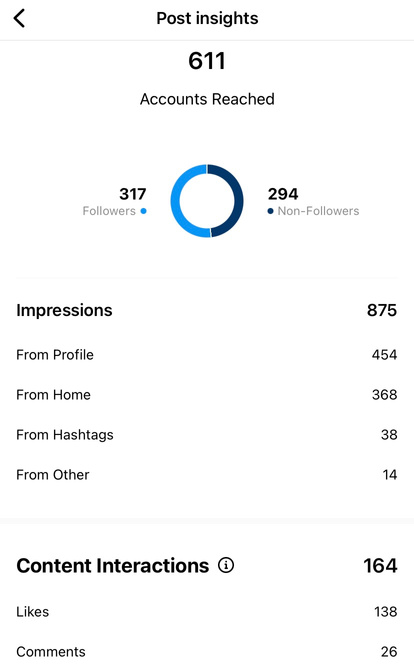Click the dark blue Non-Followers dot
This screenshot has height=672, width=414.
click(270, 211)
